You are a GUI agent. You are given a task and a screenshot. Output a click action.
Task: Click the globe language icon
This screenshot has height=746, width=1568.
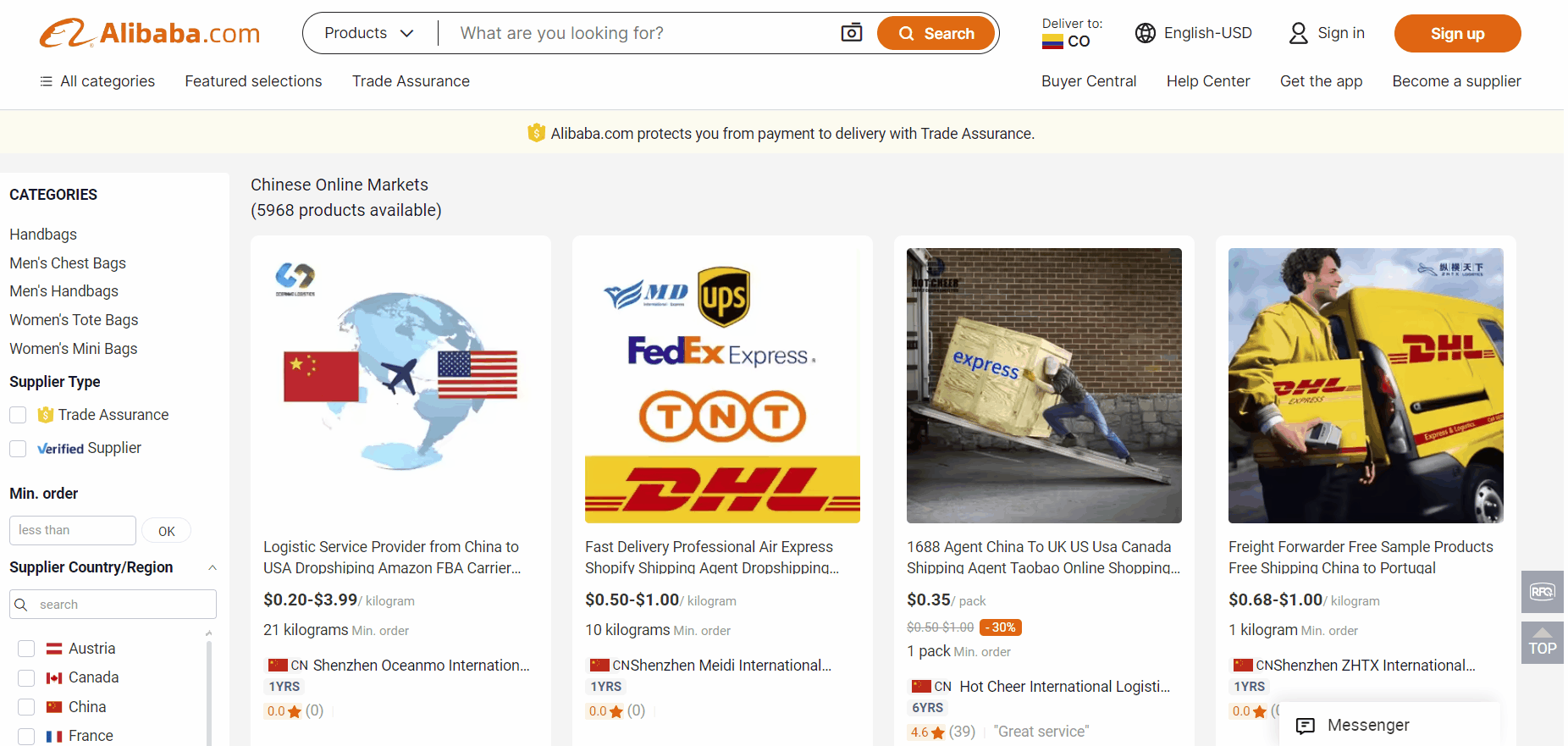1145,33
